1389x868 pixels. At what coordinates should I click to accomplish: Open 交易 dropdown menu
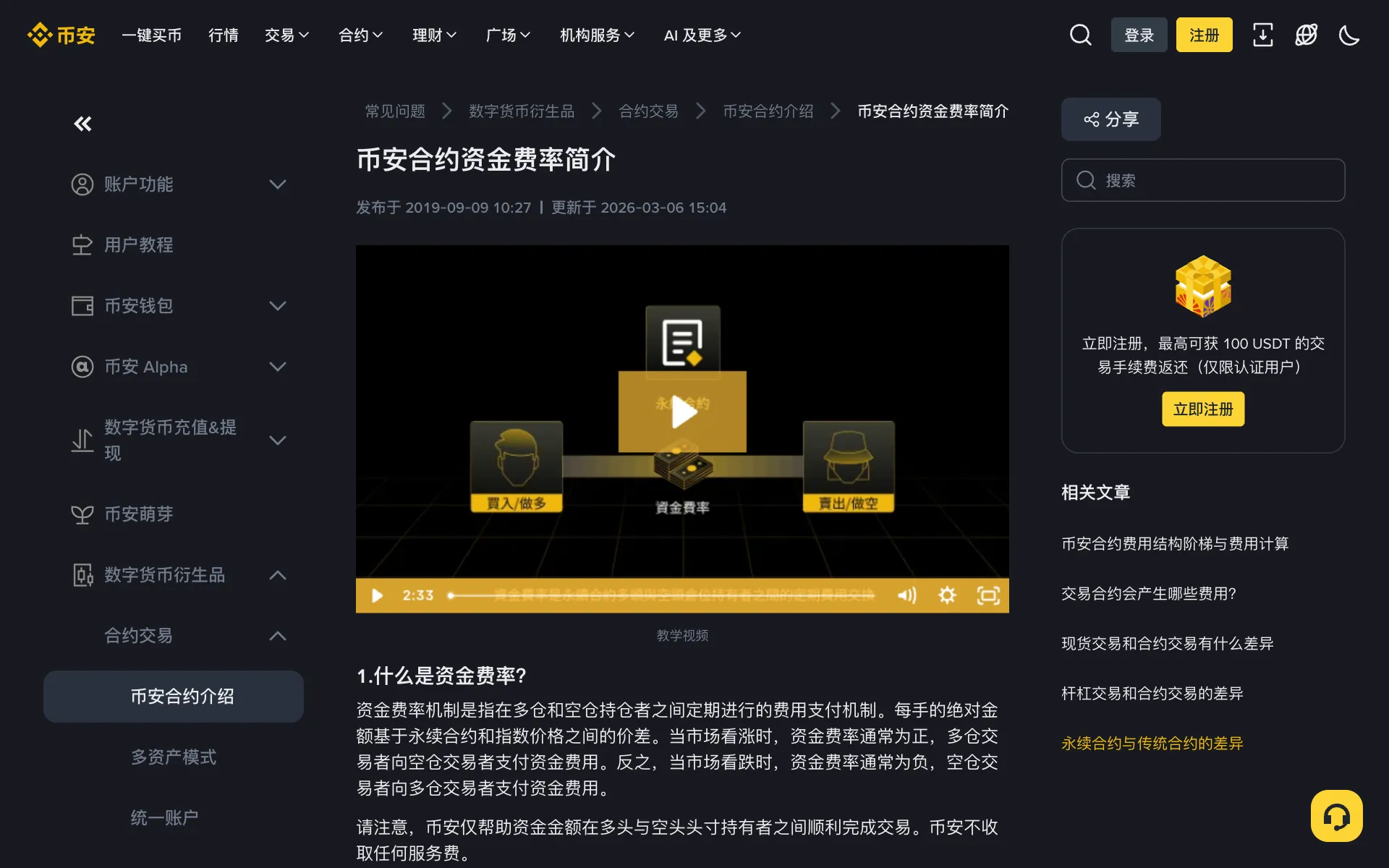coord(286,35)
